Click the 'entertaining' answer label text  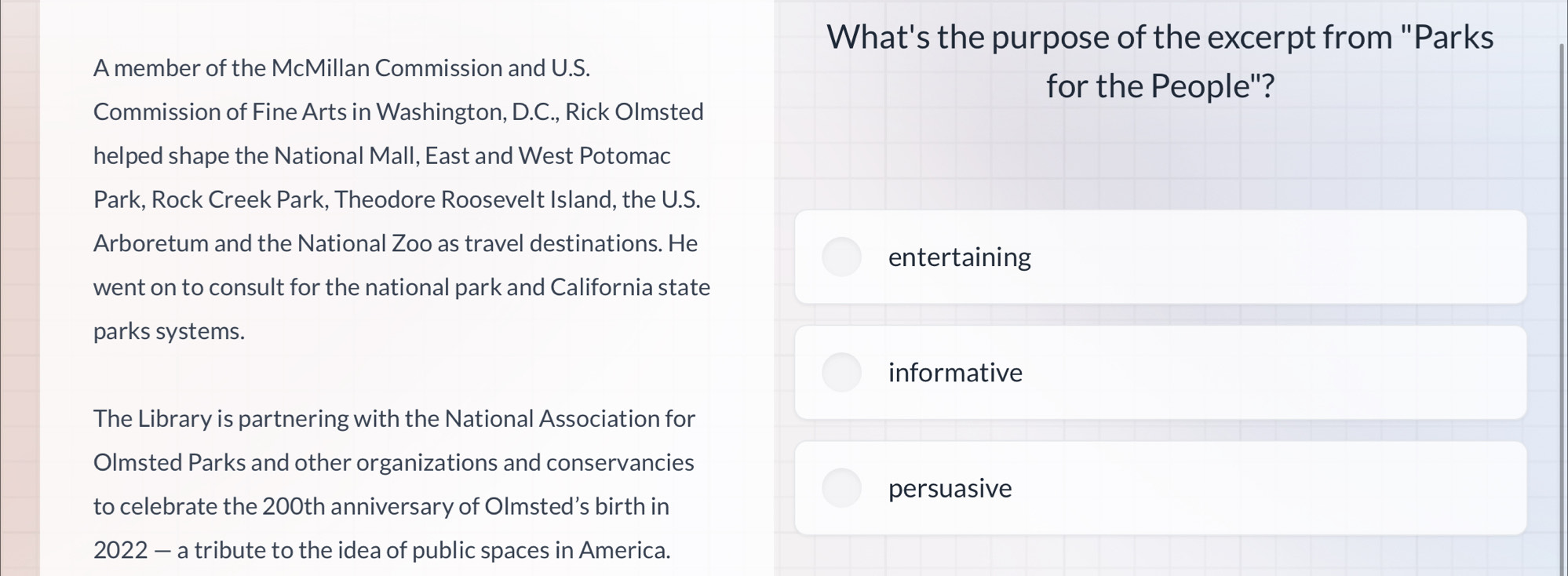point(959,257)
